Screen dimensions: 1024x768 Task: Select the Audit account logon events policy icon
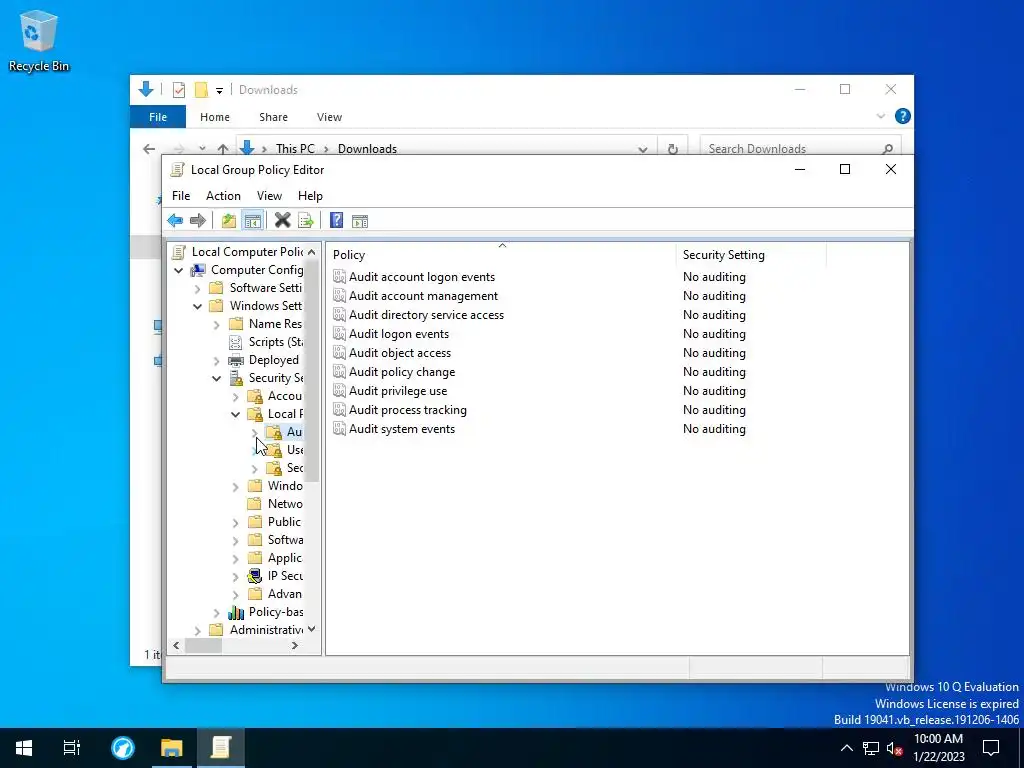coord(339,277)
